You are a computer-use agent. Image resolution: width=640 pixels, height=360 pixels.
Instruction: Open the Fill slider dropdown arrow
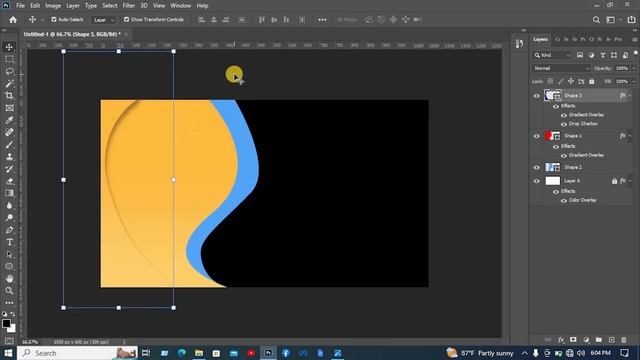tap(633, 82)
